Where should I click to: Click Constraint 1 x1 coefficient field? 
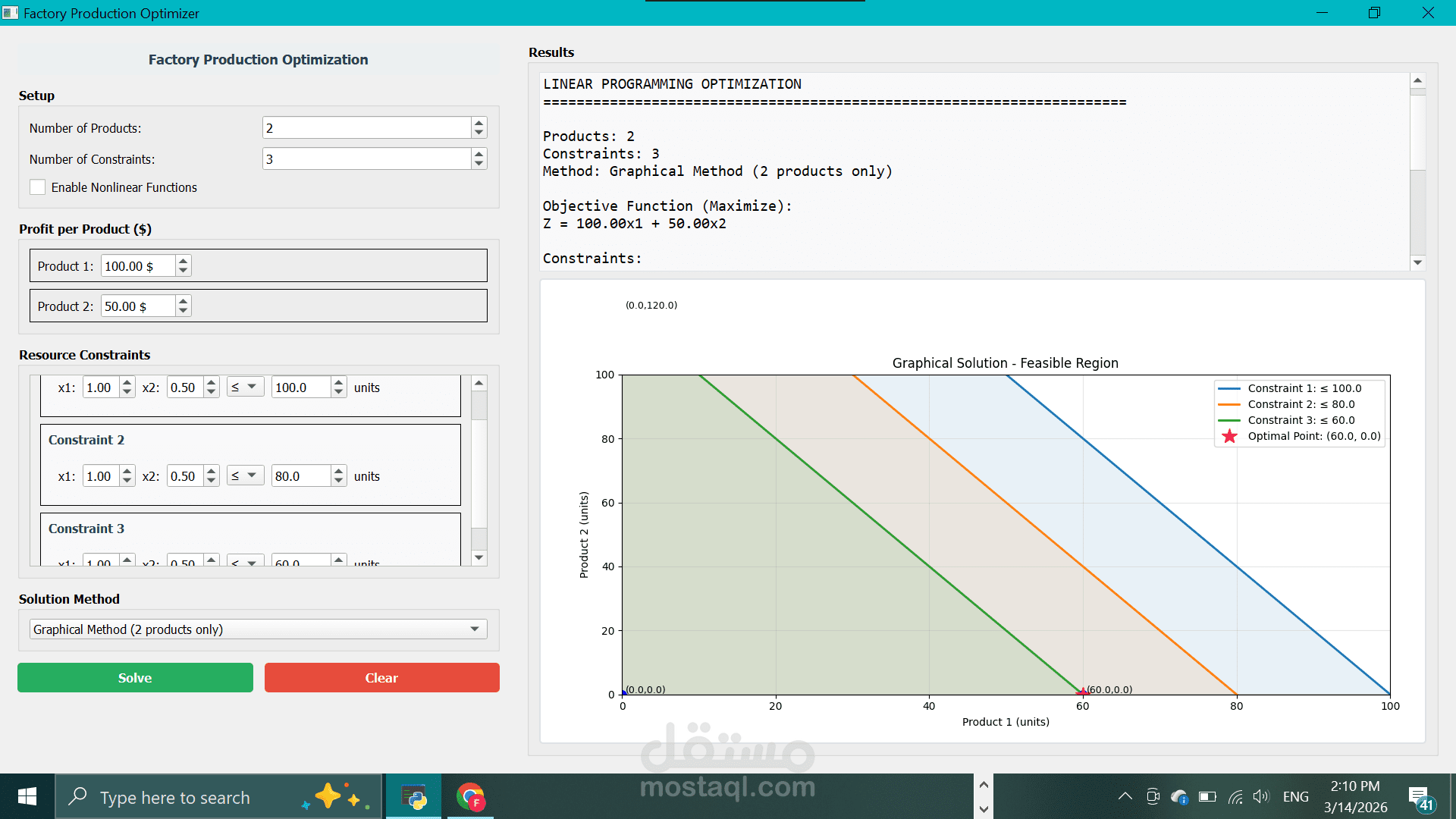point(101,388)
